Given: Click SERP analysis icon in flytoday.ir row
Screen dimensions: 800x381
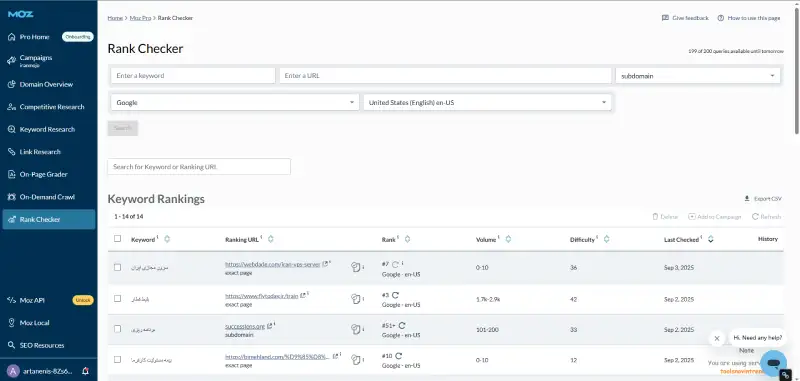Looking at the screenshot, I should (356, 298).
